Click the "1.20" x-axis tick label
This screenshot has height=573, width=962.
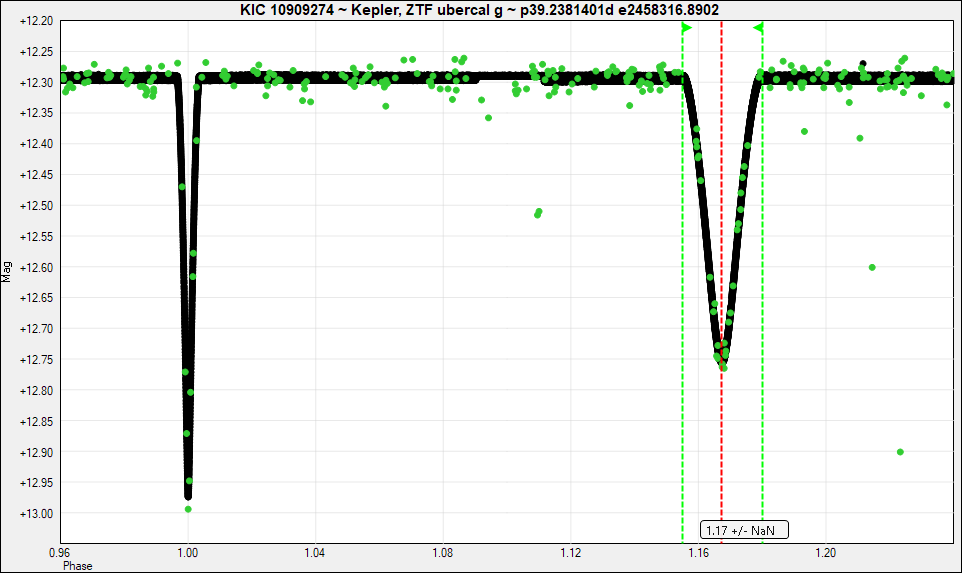click(x=826, y=551)
